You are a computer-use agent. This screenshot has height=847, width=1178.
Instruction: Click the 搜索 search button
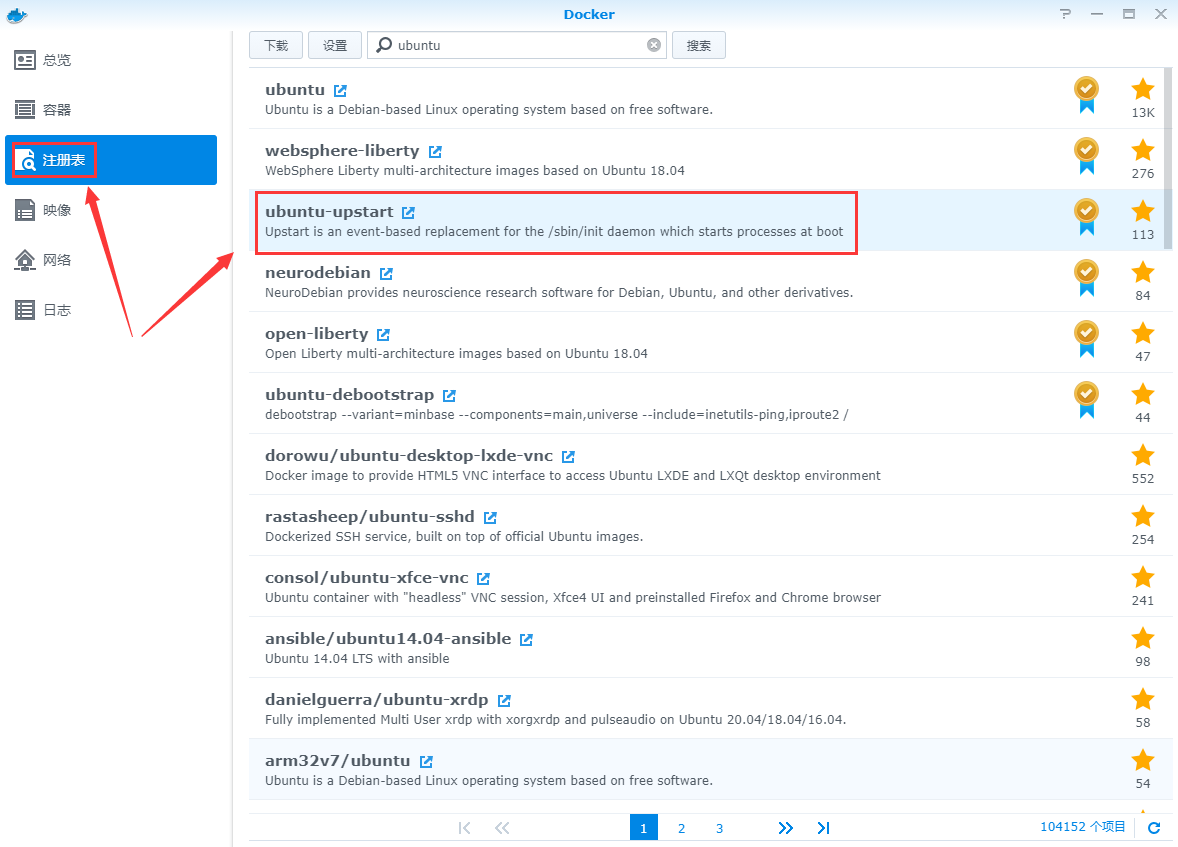tap(699, 45)
